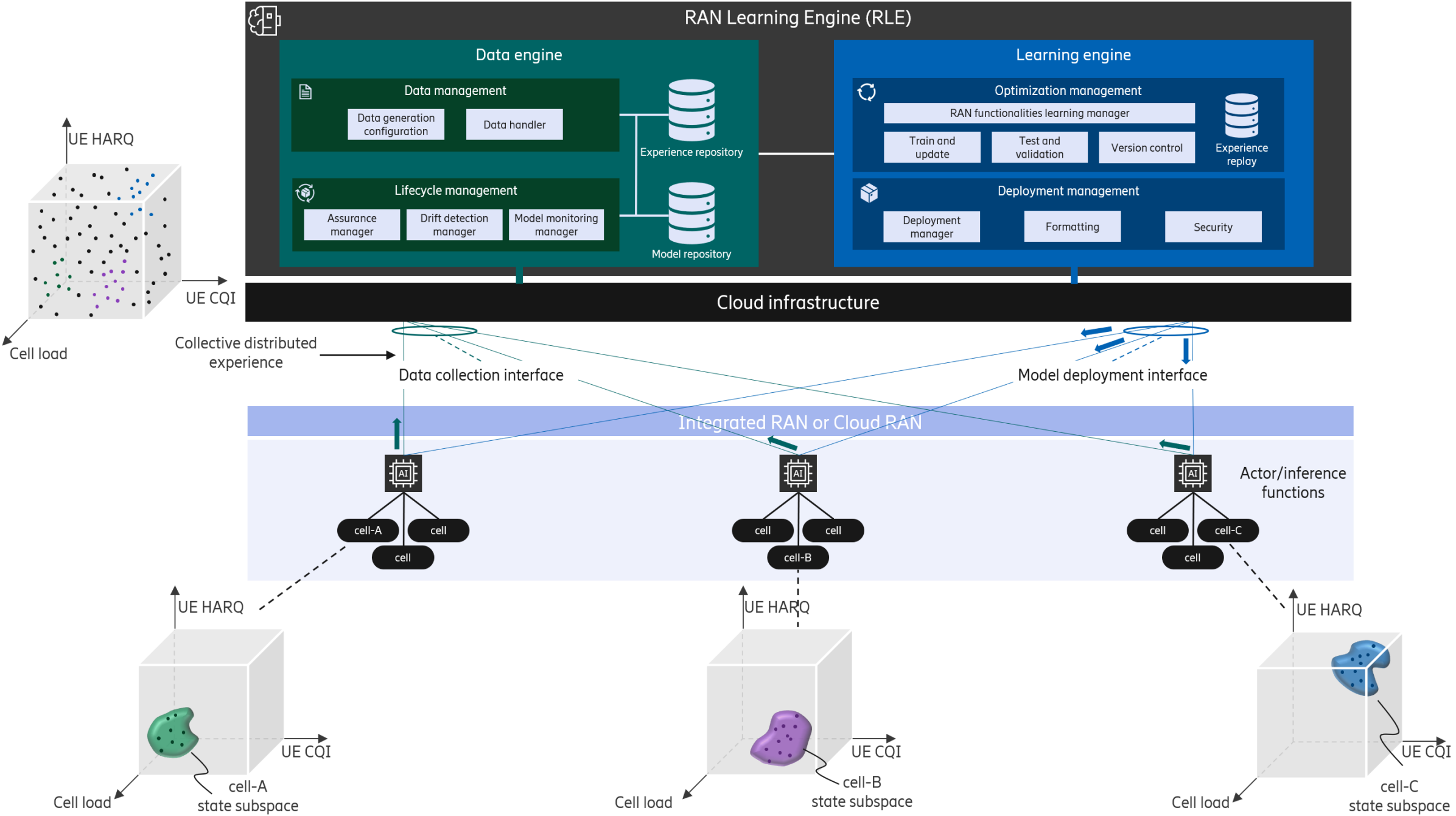Click the Version control box
1456x816 pixels.
(1146, 147)
